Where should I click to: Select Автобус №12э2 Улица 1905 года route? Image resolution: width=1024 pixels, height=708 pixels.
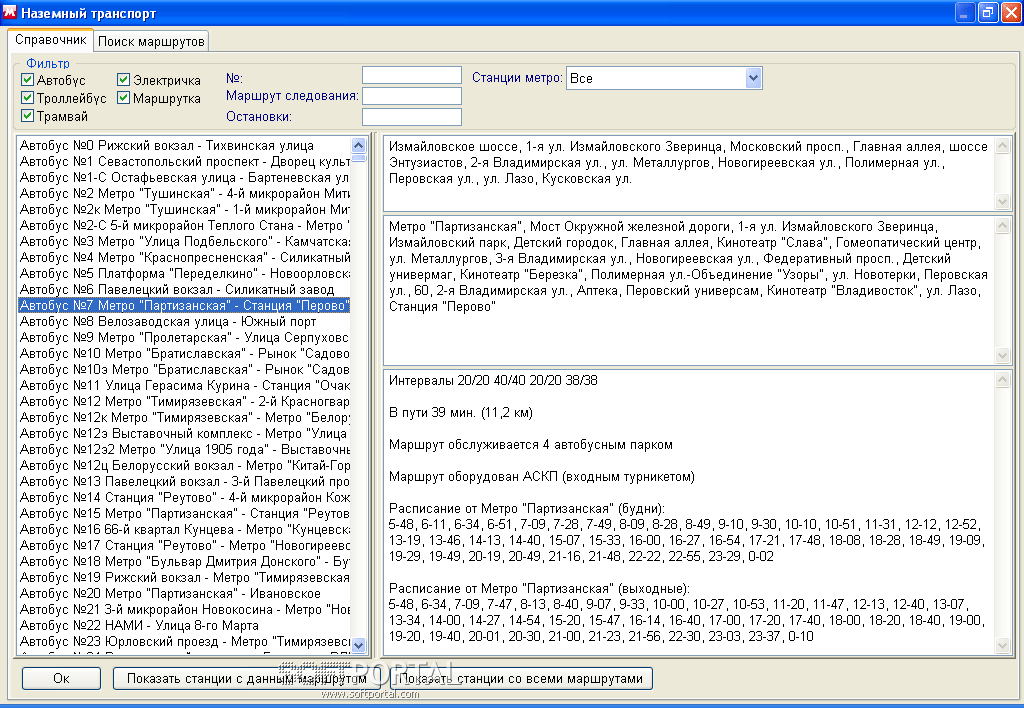[184, 449]
